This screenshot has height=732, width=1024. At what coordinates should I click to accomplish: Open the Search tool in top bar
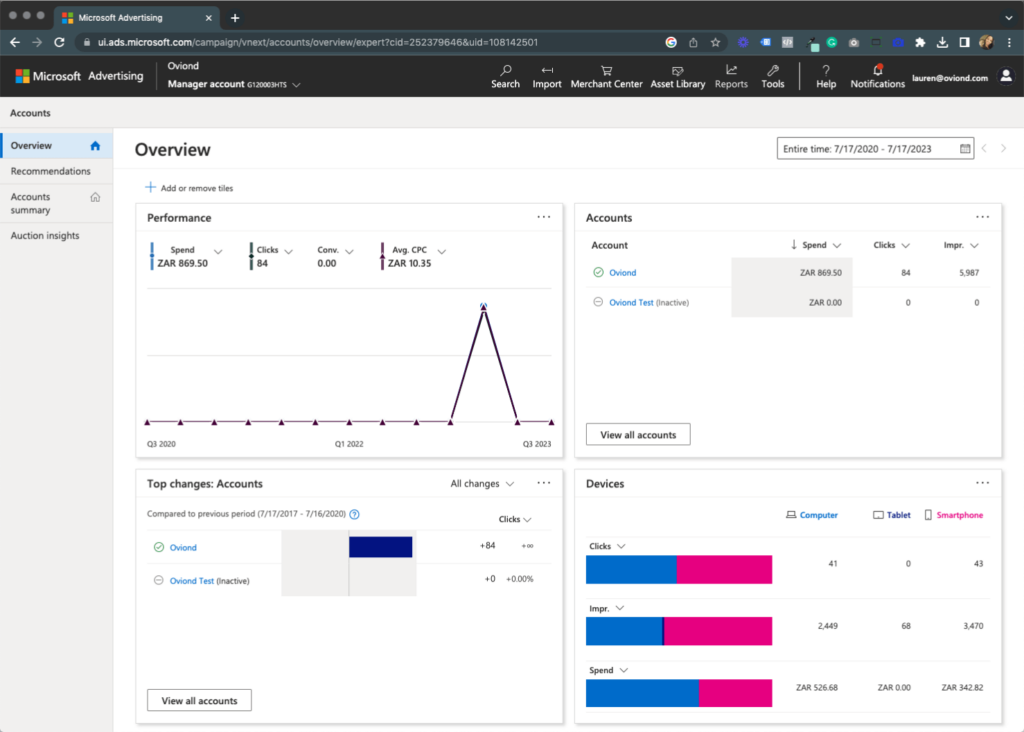pyautogui.click(x=505, y=76)
